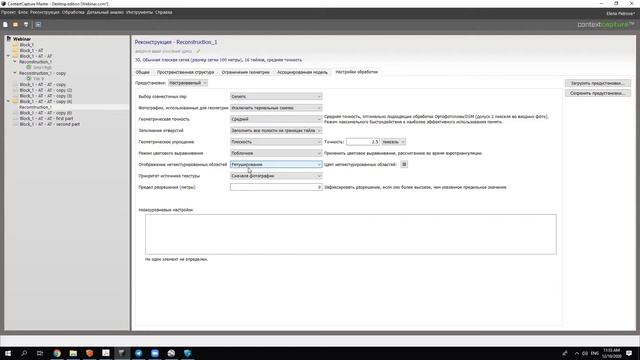This screenshot has height=360, width=640.
Task: Click Сохранить предустановки button
Action: click(x=598, y=93)
